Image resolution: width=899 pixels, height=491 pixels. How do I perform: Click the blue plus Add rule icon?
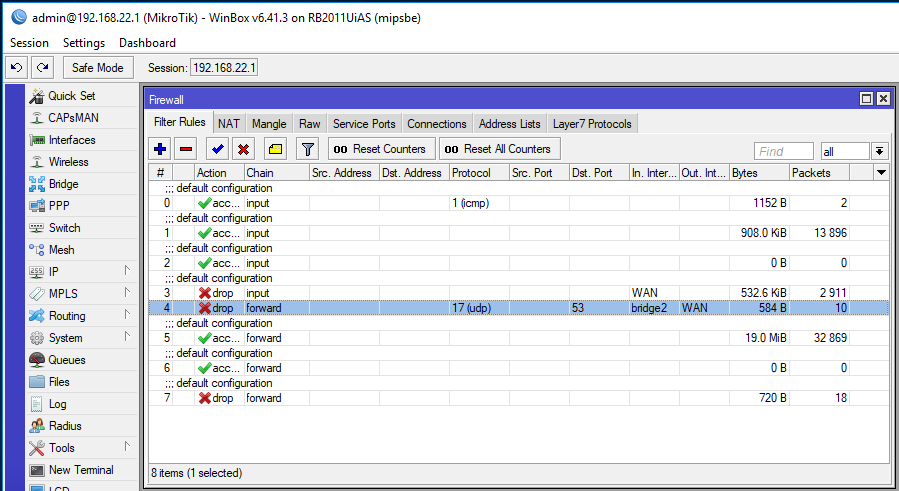coord(160,149)
